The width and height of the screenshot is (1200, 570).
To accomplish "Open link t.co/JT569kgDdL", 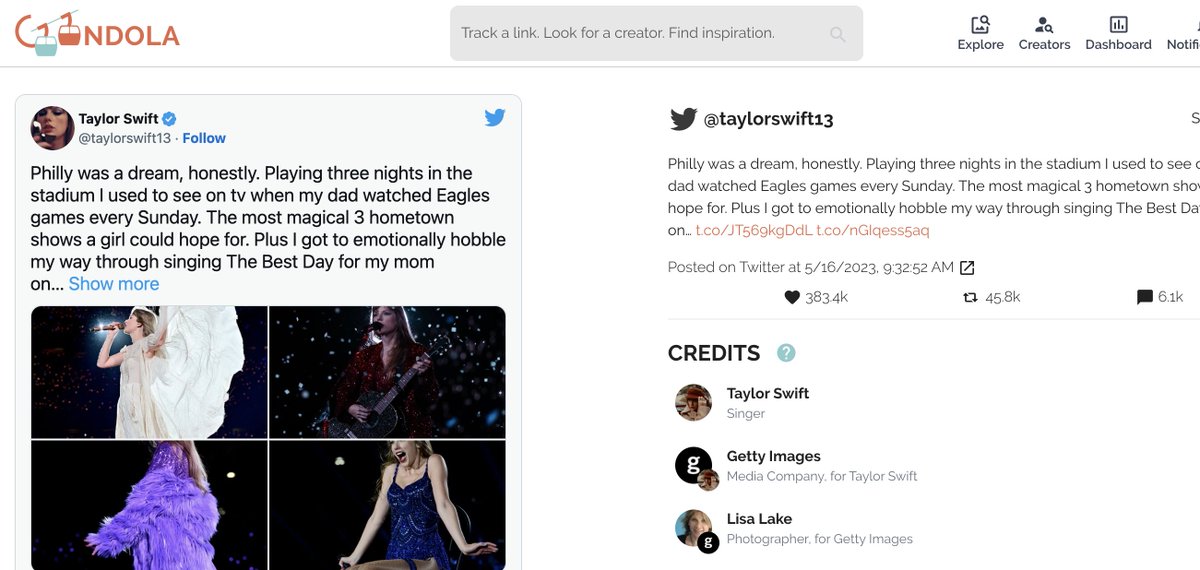I will coord(754,230).
